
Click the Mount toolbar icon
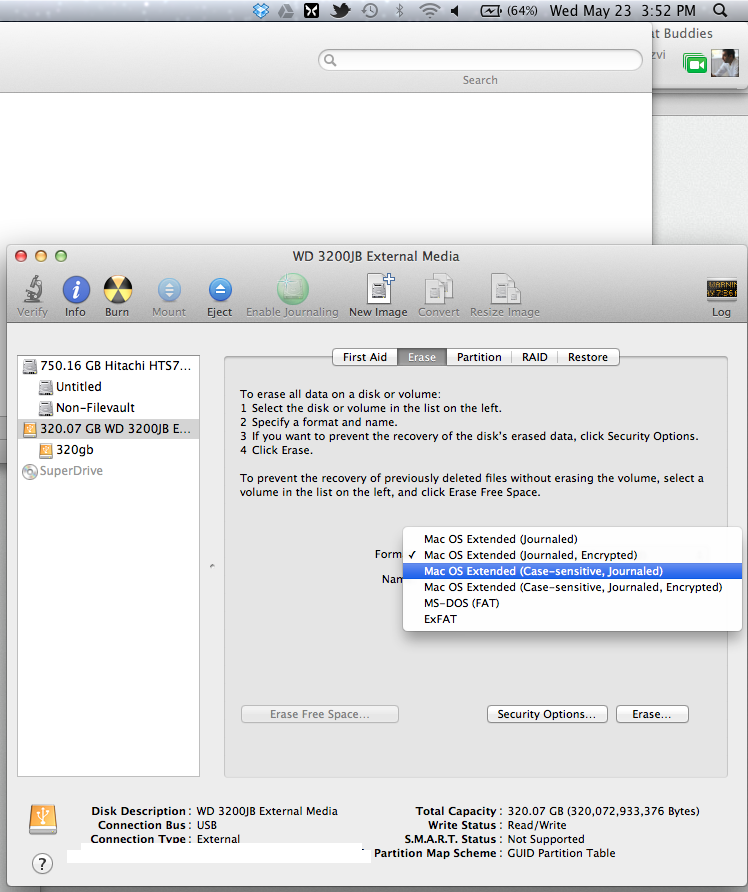pos(169,290)
